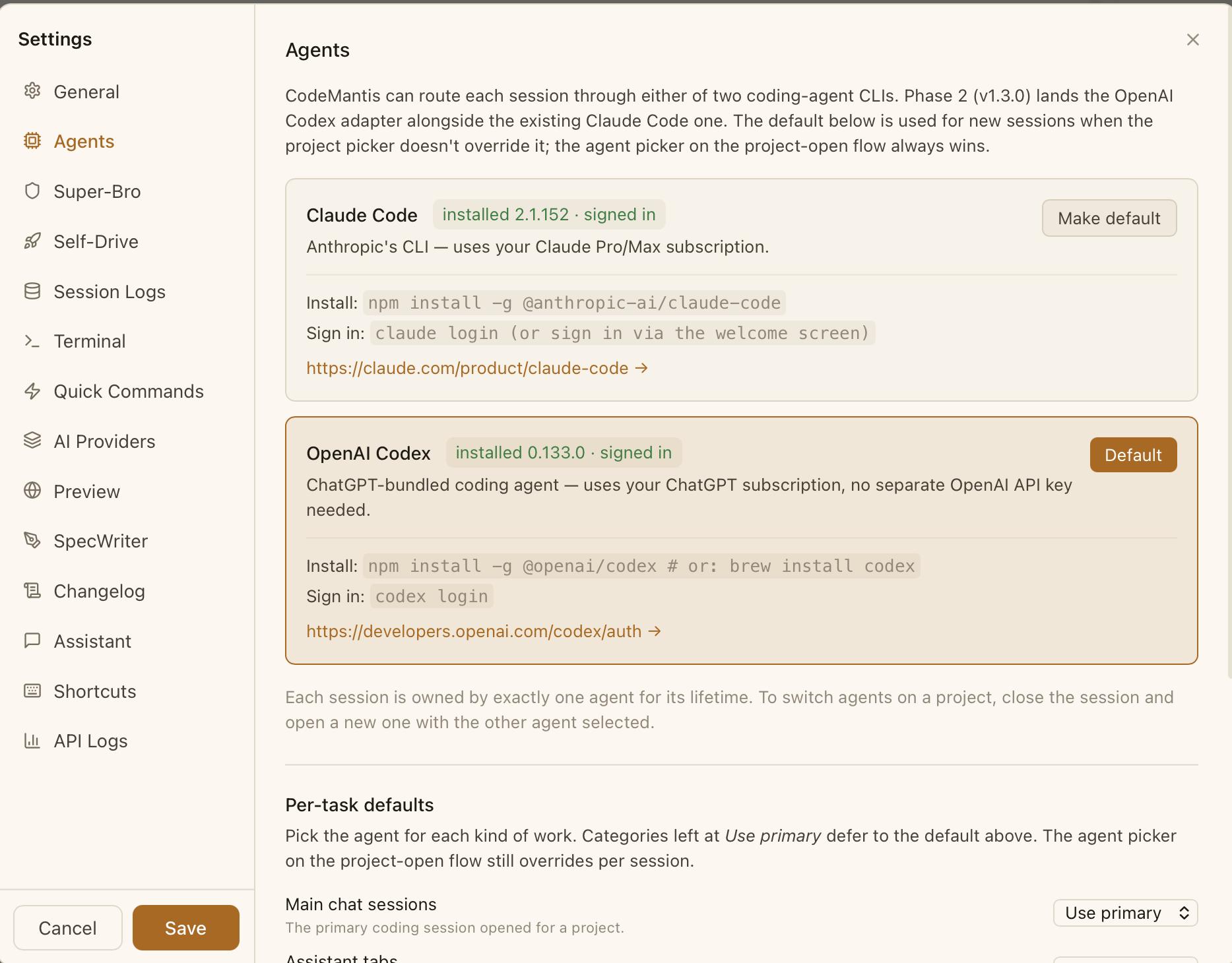Open the developers.openai.com codex auth link

pyautogui.click(x=484, y=631)
